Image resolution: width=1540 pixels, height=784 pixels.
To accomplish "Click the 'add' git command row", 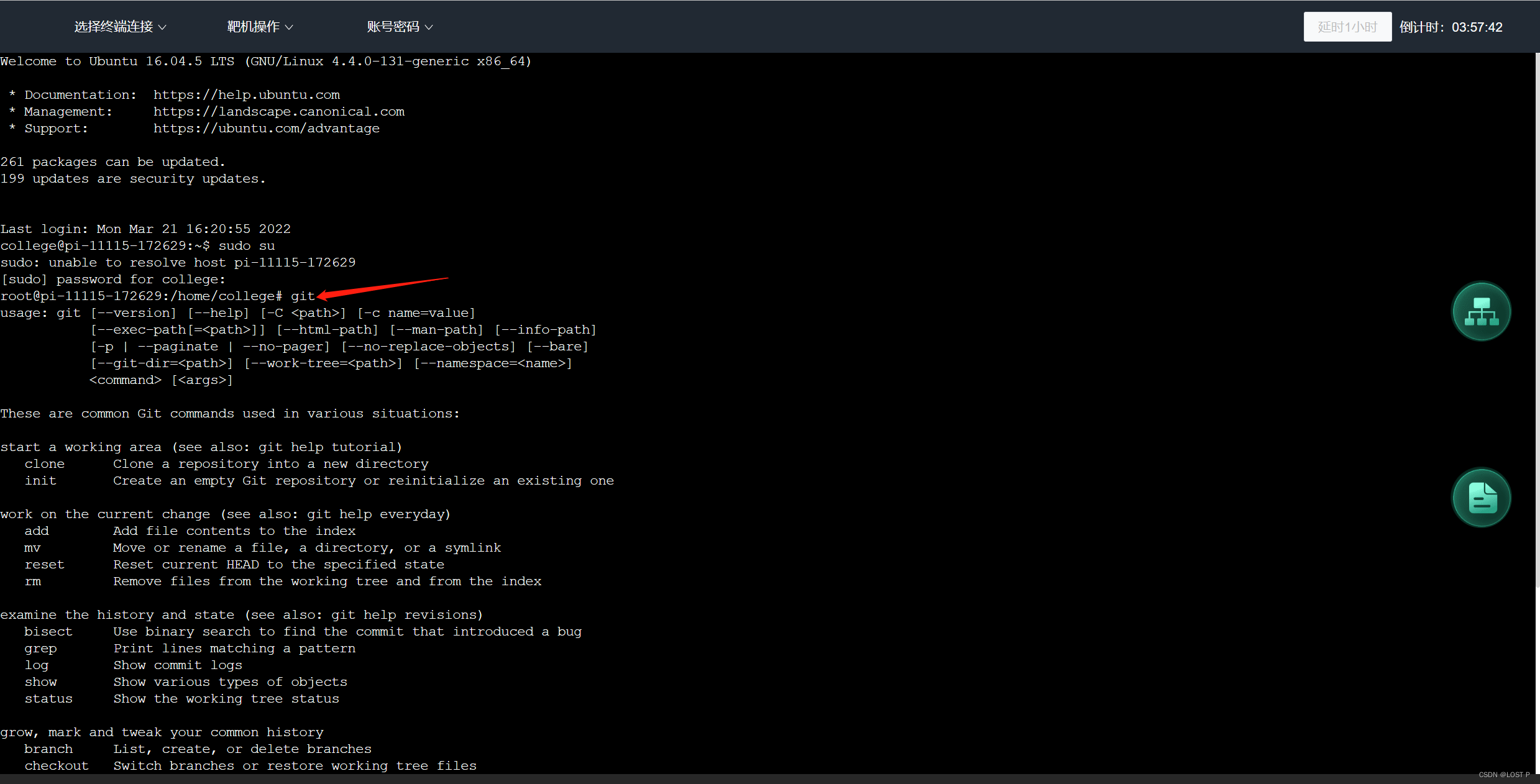I will (190, 531).
